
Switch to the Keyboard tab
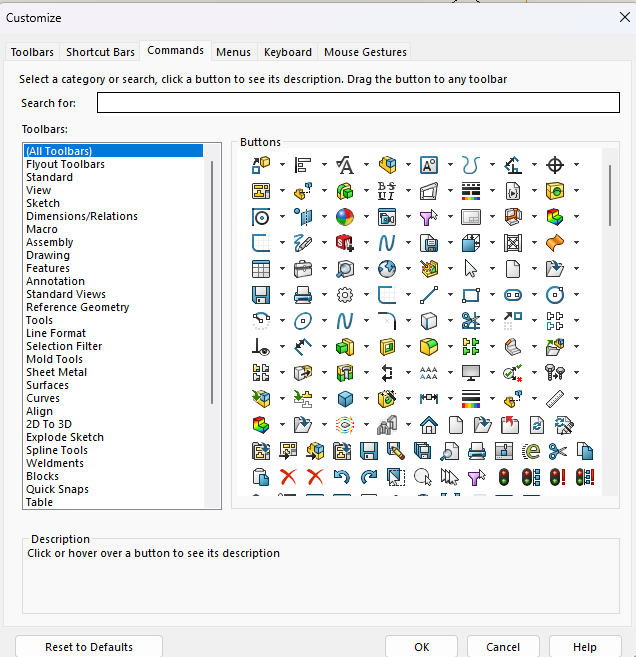pyautogui.click(x=287, y=52)
